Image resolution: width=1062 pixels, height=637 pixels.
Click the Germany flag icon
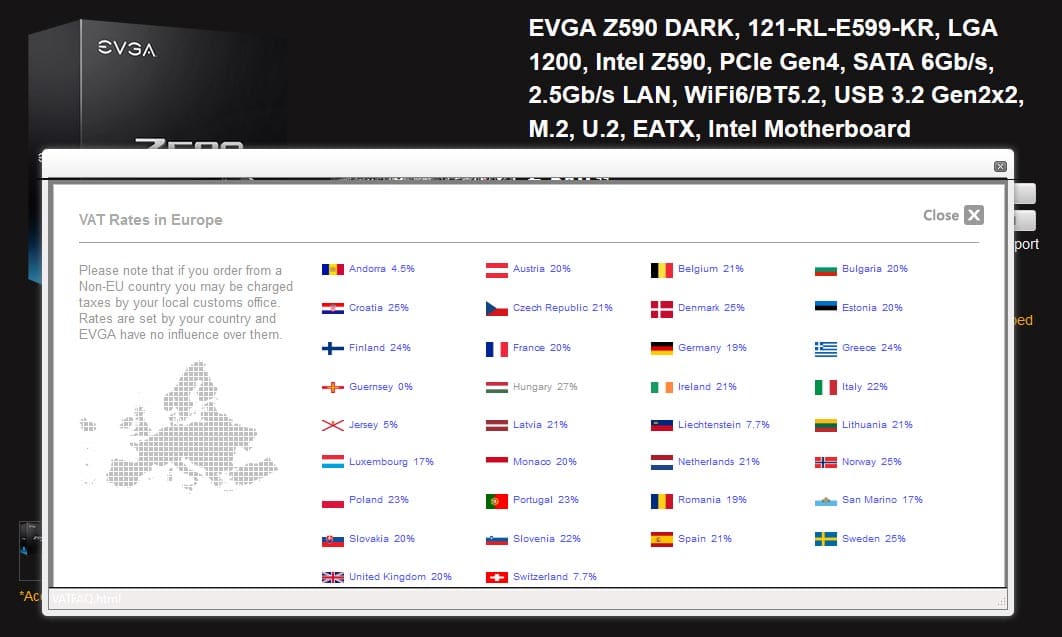pos(662,349)
